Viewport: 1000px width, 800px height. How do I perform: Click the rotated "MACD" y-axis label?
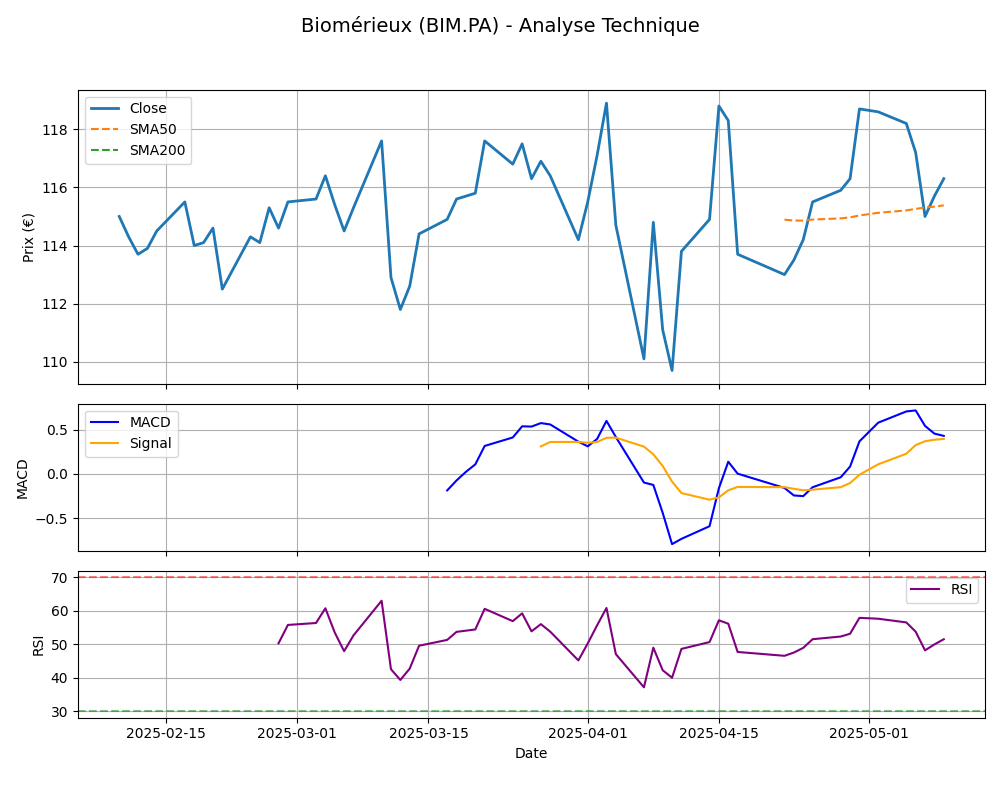(22, 479)
